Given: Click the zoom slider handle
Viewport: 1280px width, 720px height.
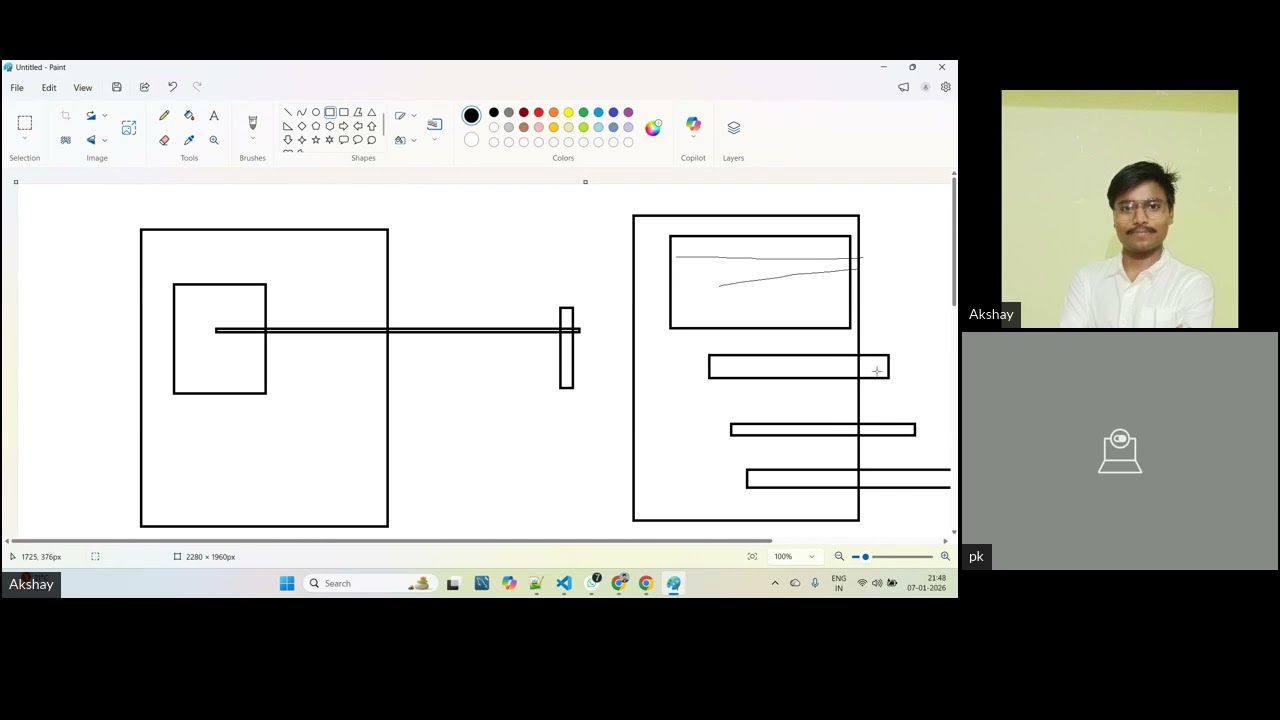Looking at the screenshot, I should coord(865,557).
